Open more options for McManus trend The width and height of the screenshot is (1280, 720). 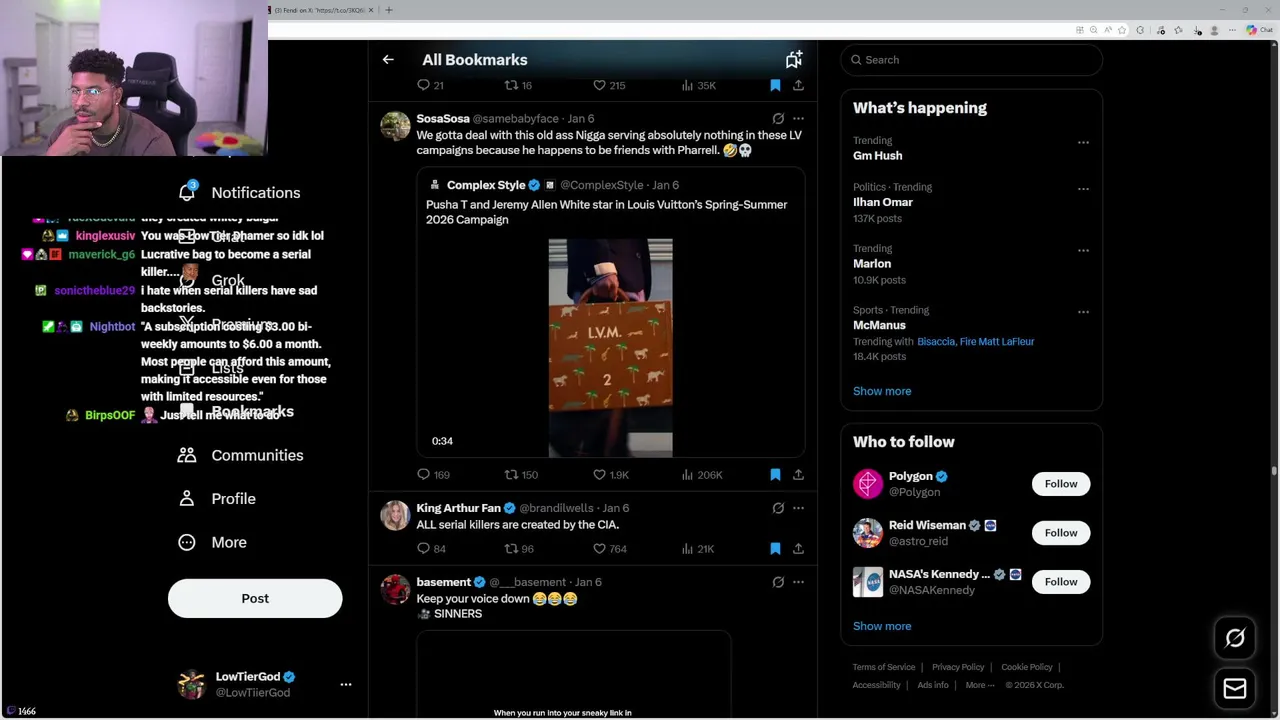coord(1083,312)
